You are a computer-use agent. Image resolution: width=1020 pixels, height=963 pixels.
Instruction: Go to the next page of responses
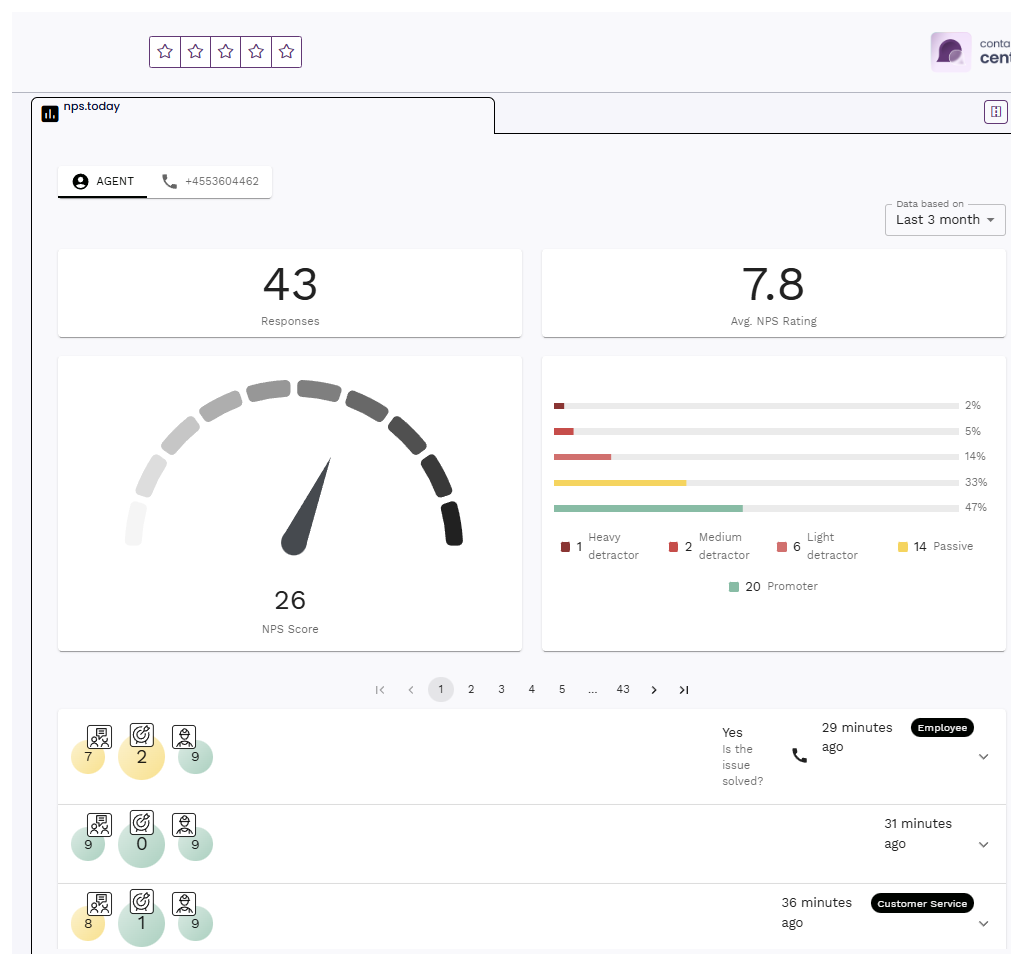654,690
